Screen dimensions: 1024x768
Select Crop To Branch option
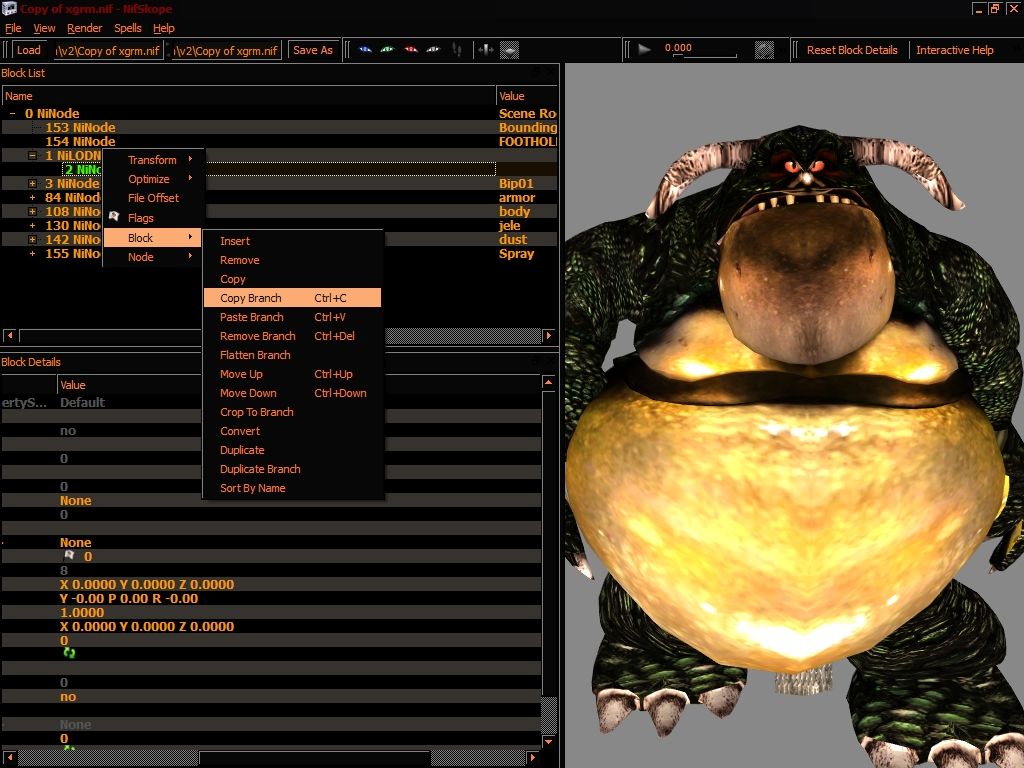292,412
